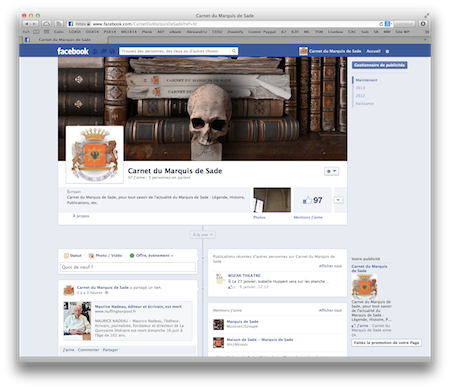
Task: Click header profile avatar of Carnet page
Action: (x=303, y=51)
